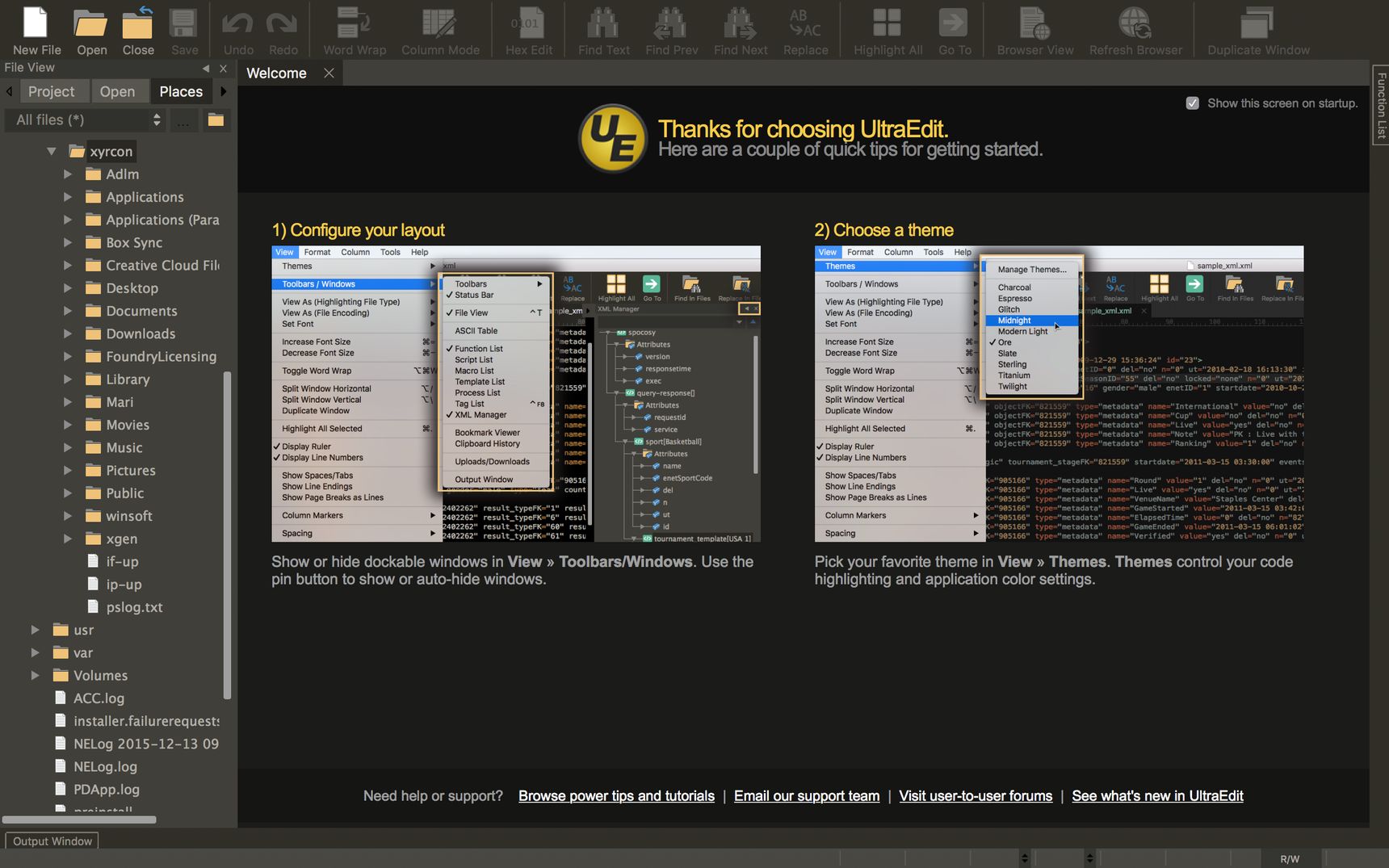Click See what's new in UltraEdit

(x=1157, y=796)
